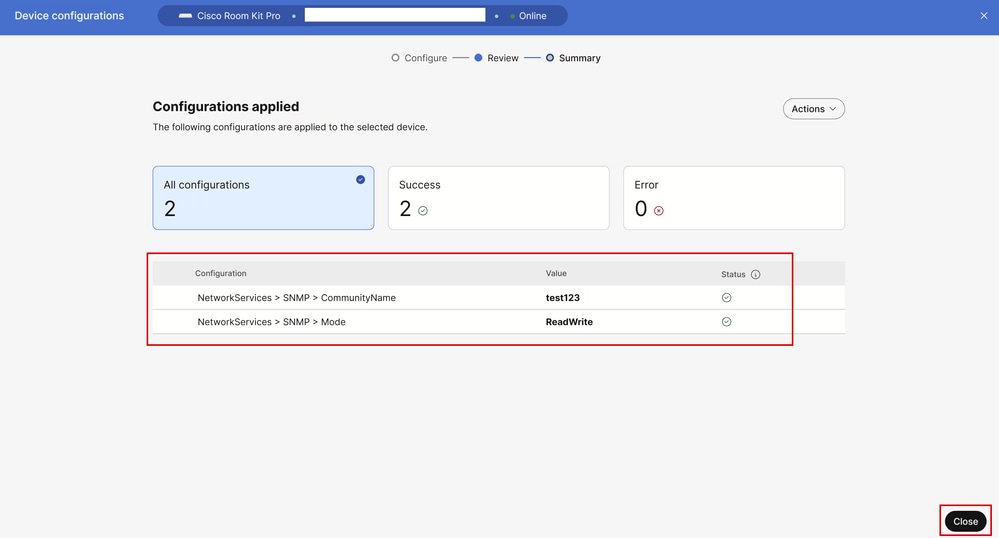Click the Configuration column header
The width and height of the screenshot is (999, 538).
coord(220,273)
